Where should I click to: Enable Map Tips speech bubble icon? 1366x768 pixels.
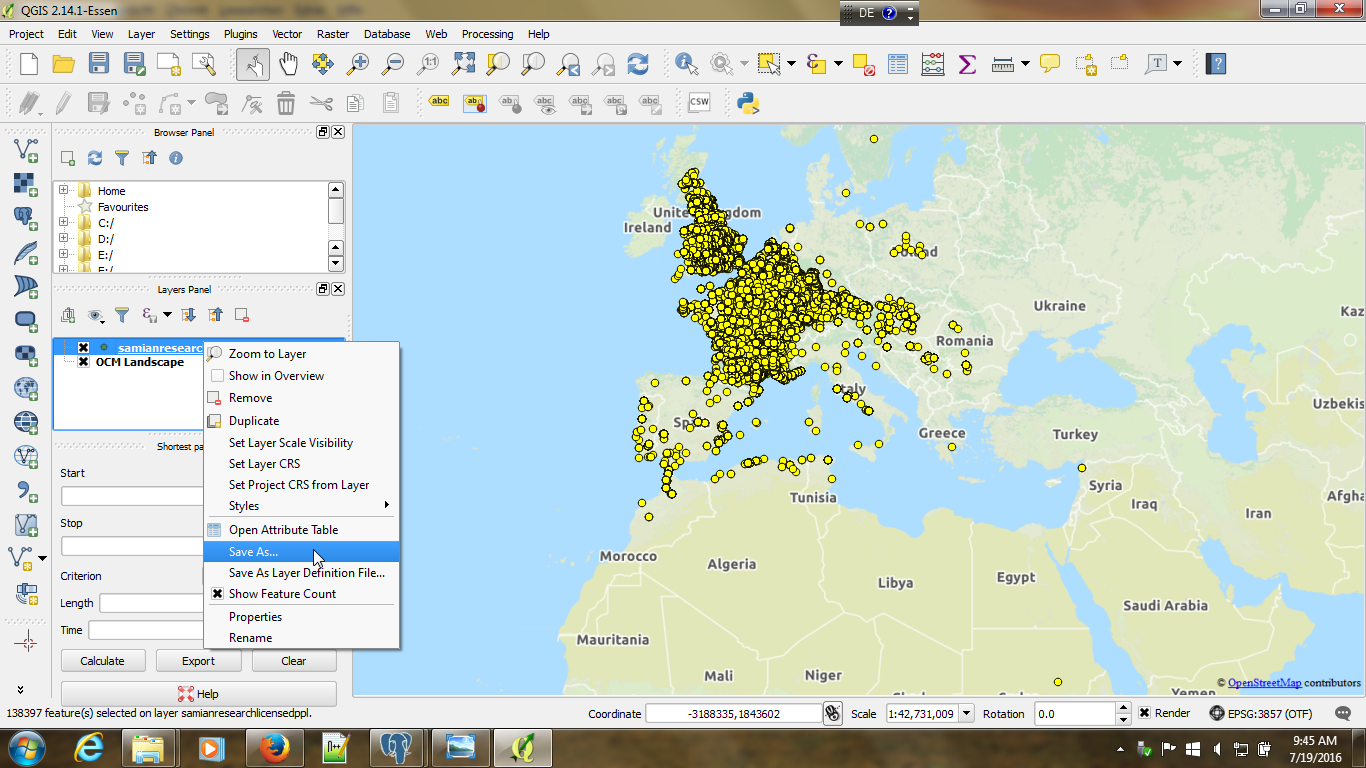point(1050,64)
